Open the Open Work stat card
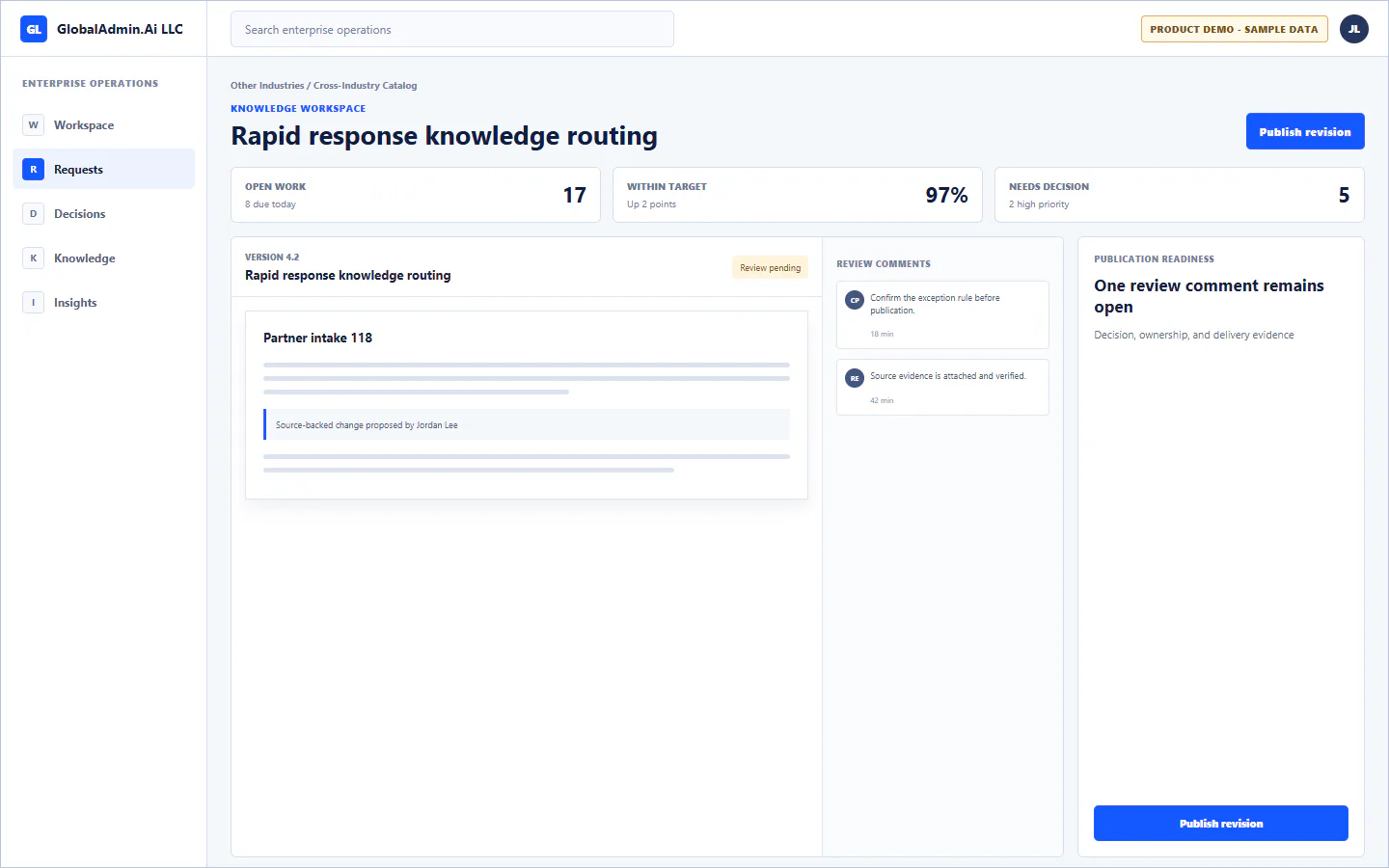Viewport: 1389px width, 868px height. tap(416, 195)
